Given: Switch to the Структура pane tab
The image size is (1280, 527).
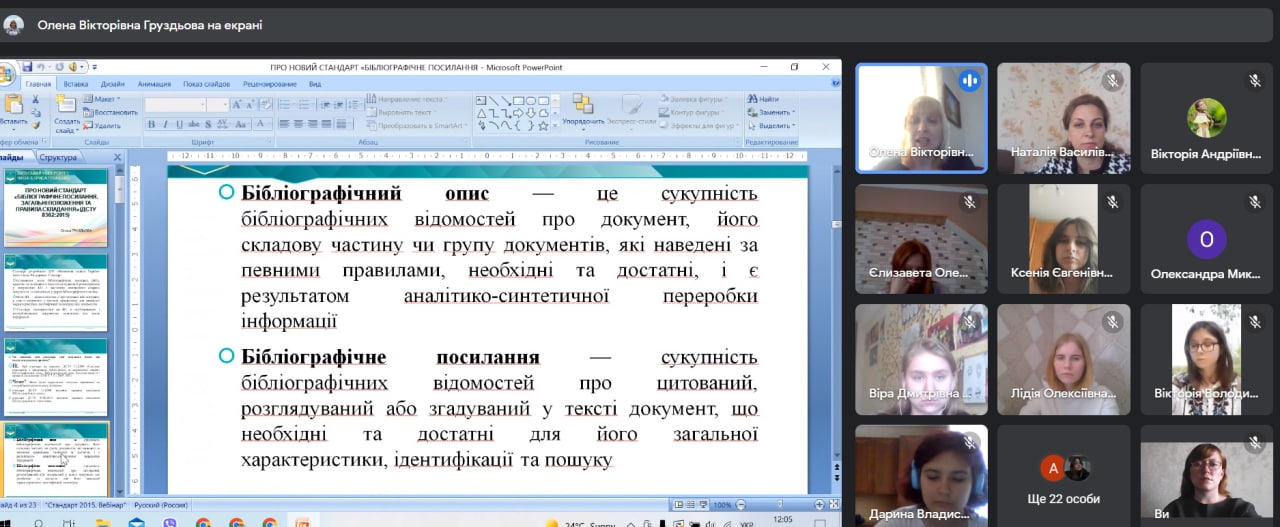Looking at the screenshot, I should click(x=60, y=157).
